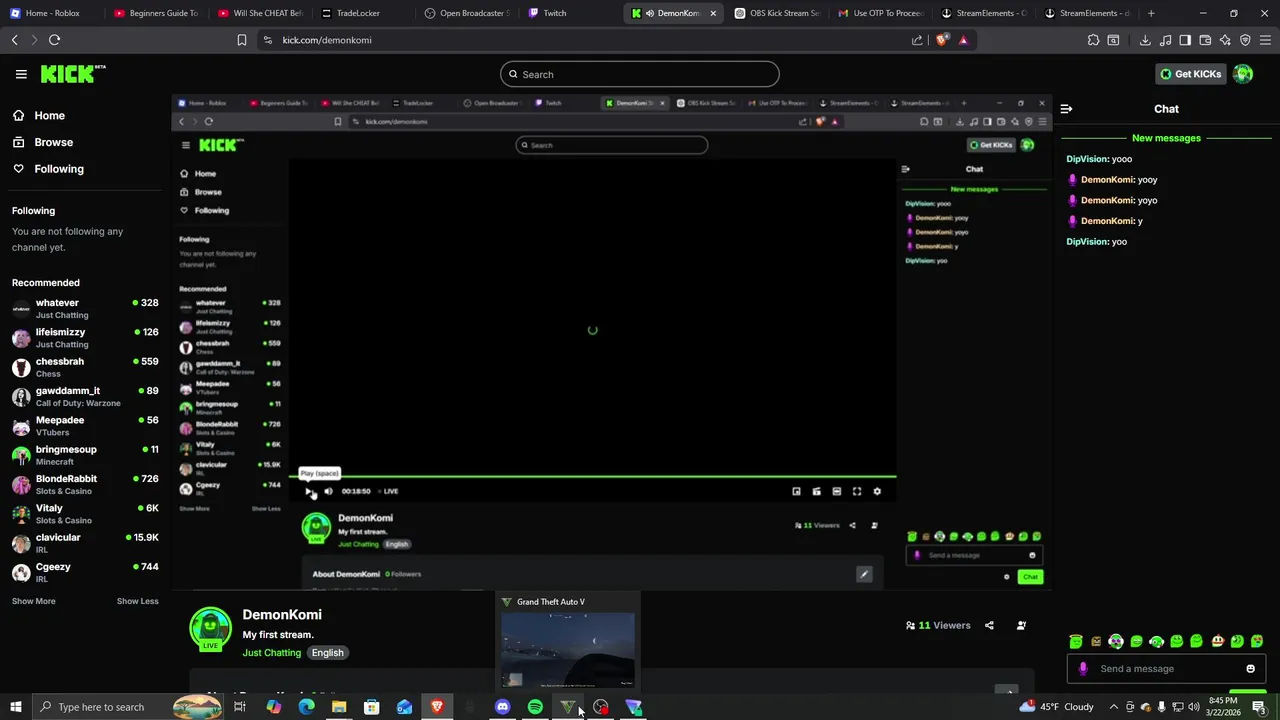1280x720 pixels.
Task: Open Leo AI sparkle icon
Action: coord(1225,40)
